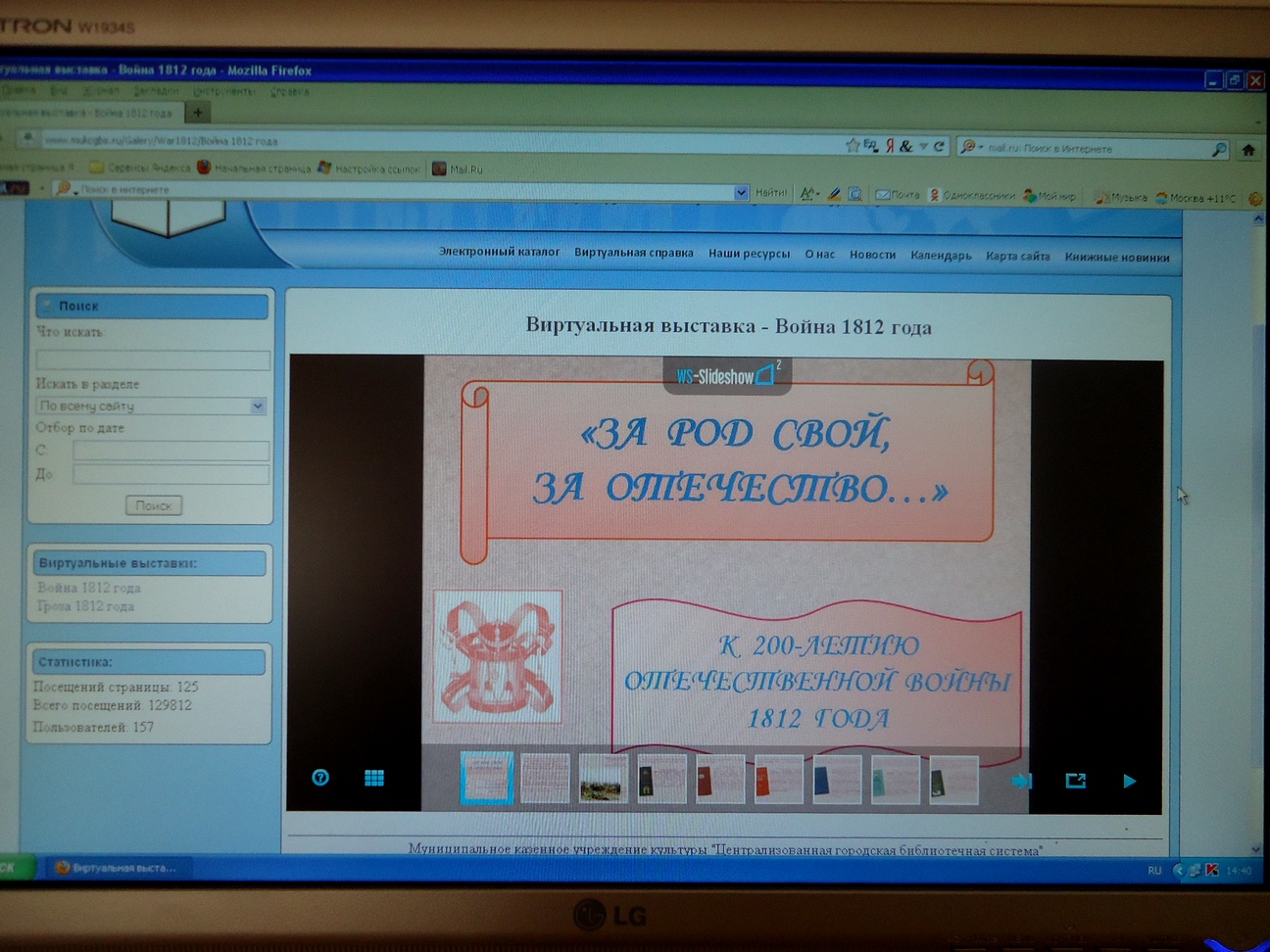Click the Yandex Я icon in address bar
The height and width of the screenshot is (952, 1270).
pyautogui.click(x=889, y=146)
